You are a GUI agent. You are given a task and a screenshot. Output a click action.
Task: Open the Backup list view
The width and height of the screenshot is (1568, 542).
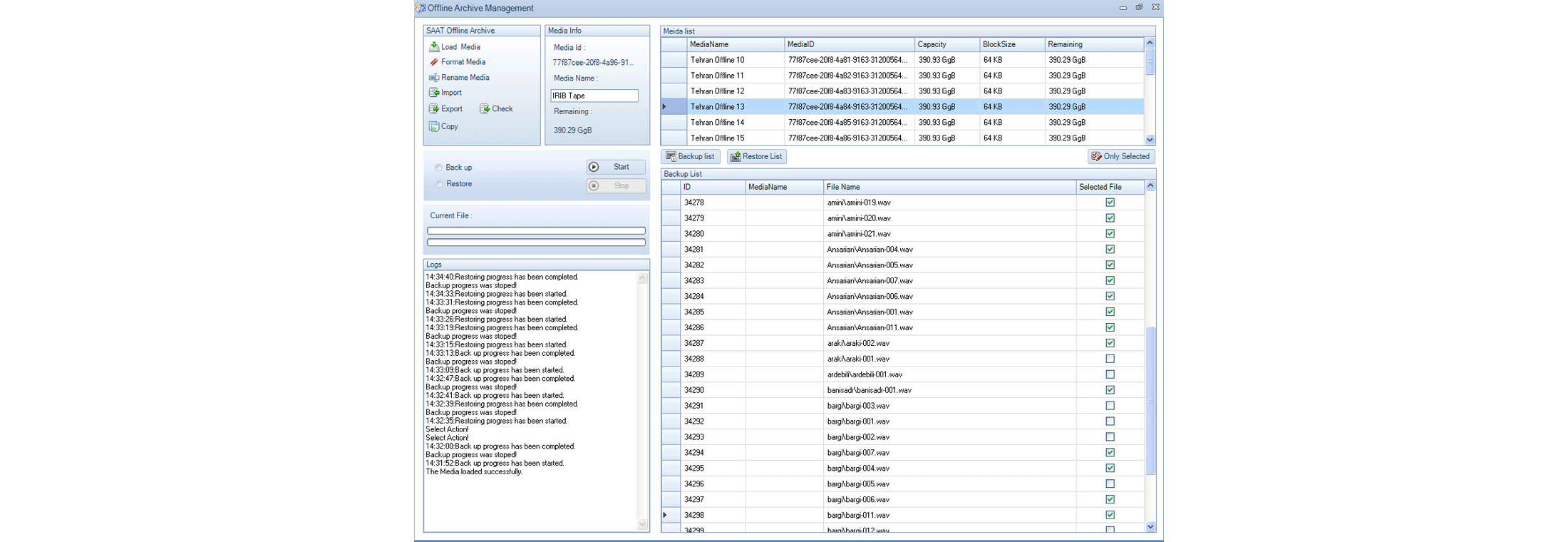tap(690, 157)
